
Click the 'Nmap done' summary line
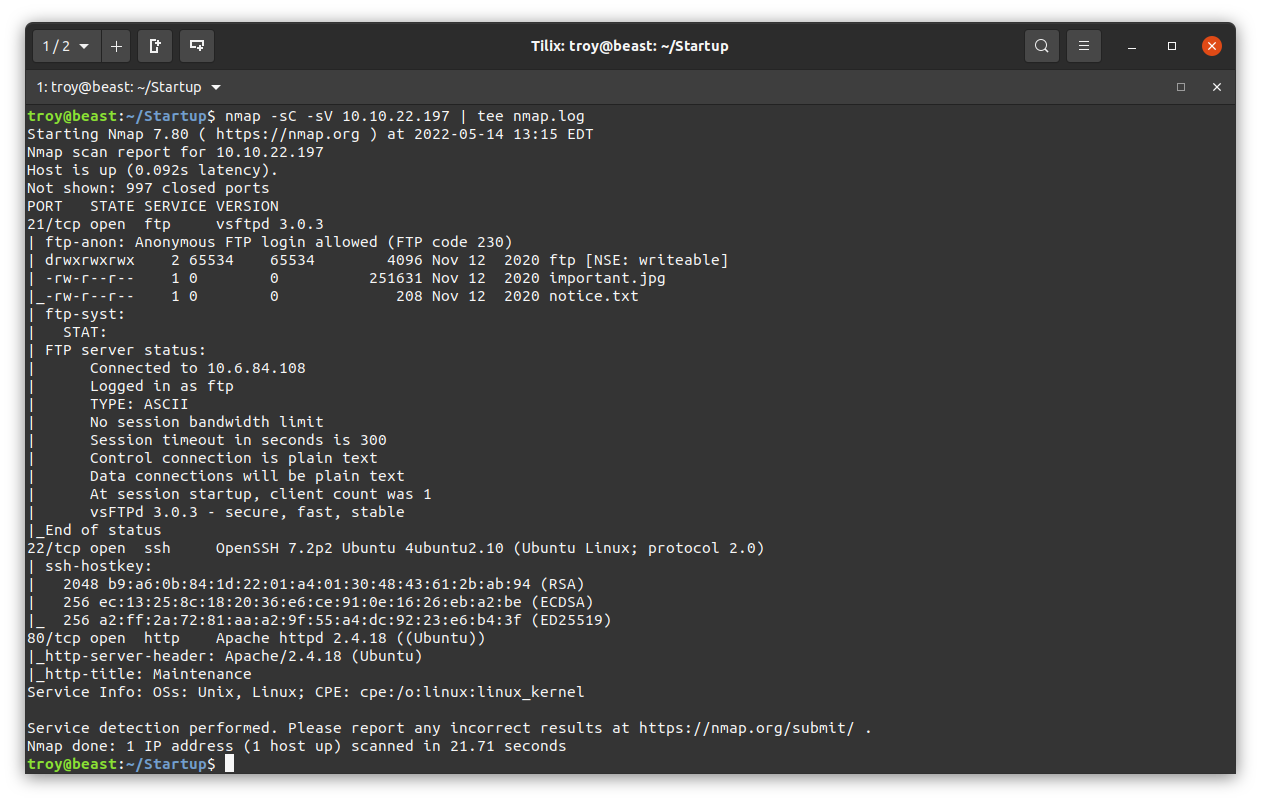click(x=297, y=746)
